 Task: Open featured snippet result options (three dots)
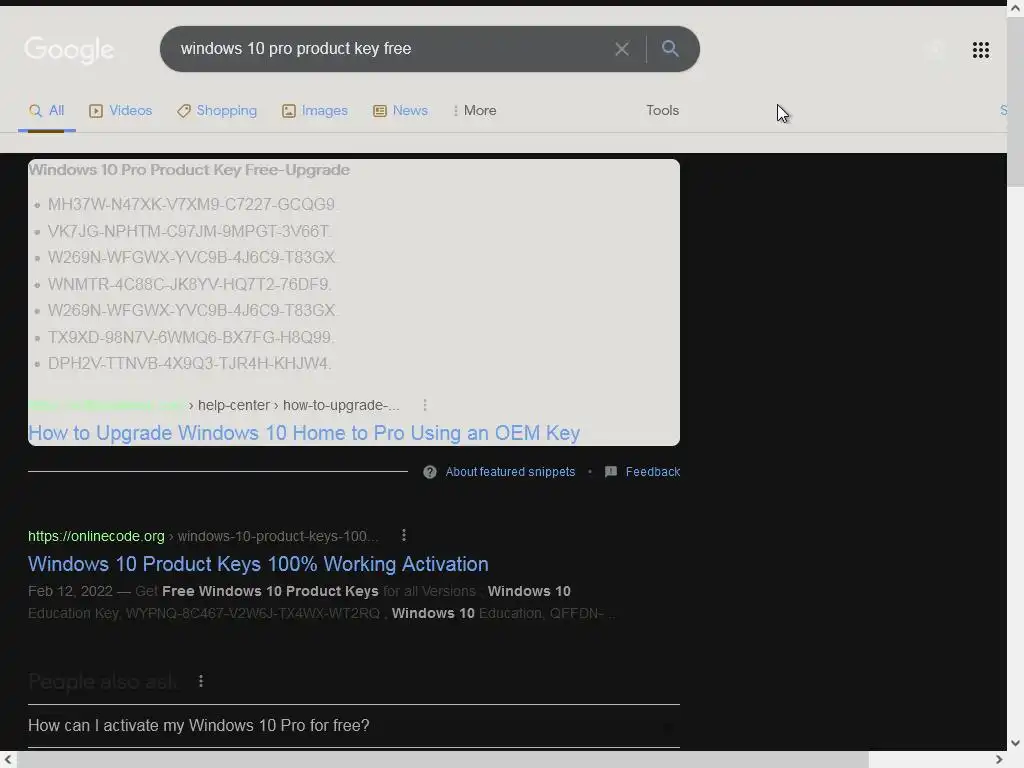[425, 405]
